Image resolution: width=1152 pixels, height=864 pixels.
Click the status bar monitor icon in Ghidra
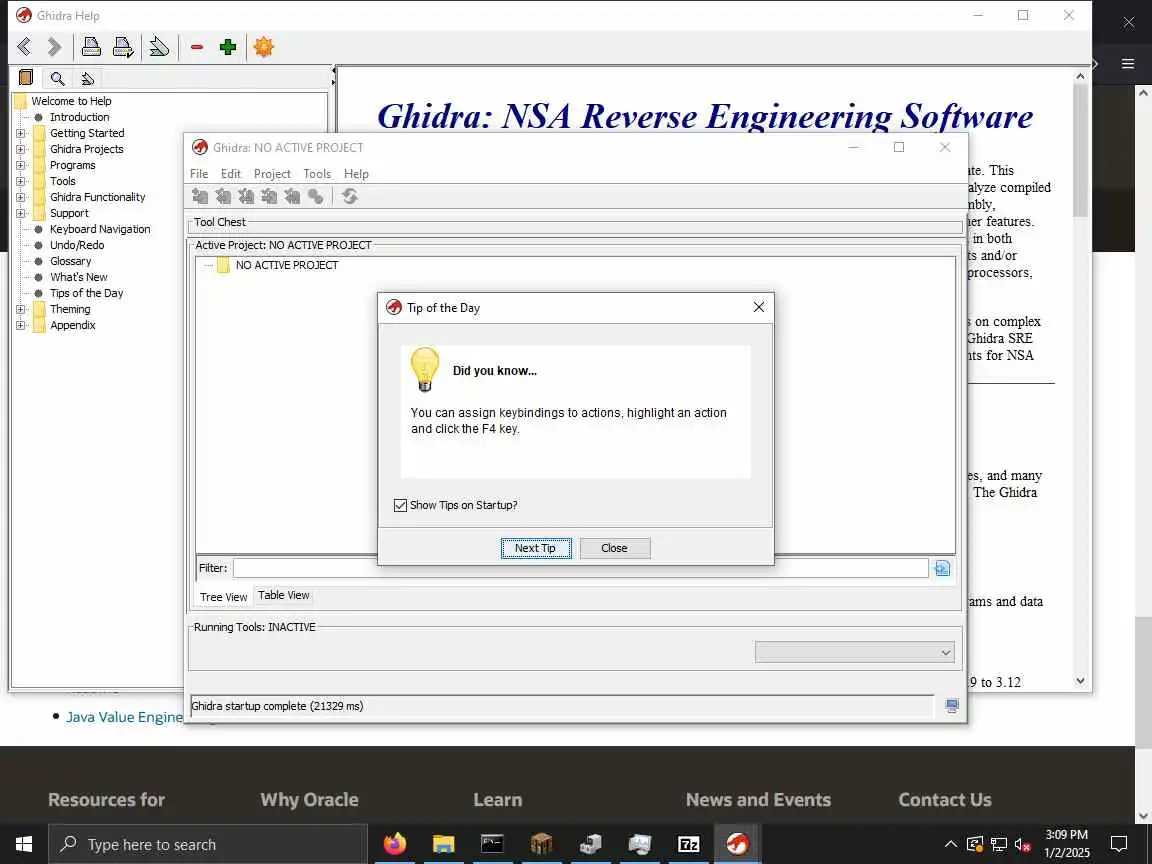(x=951, y=706)
